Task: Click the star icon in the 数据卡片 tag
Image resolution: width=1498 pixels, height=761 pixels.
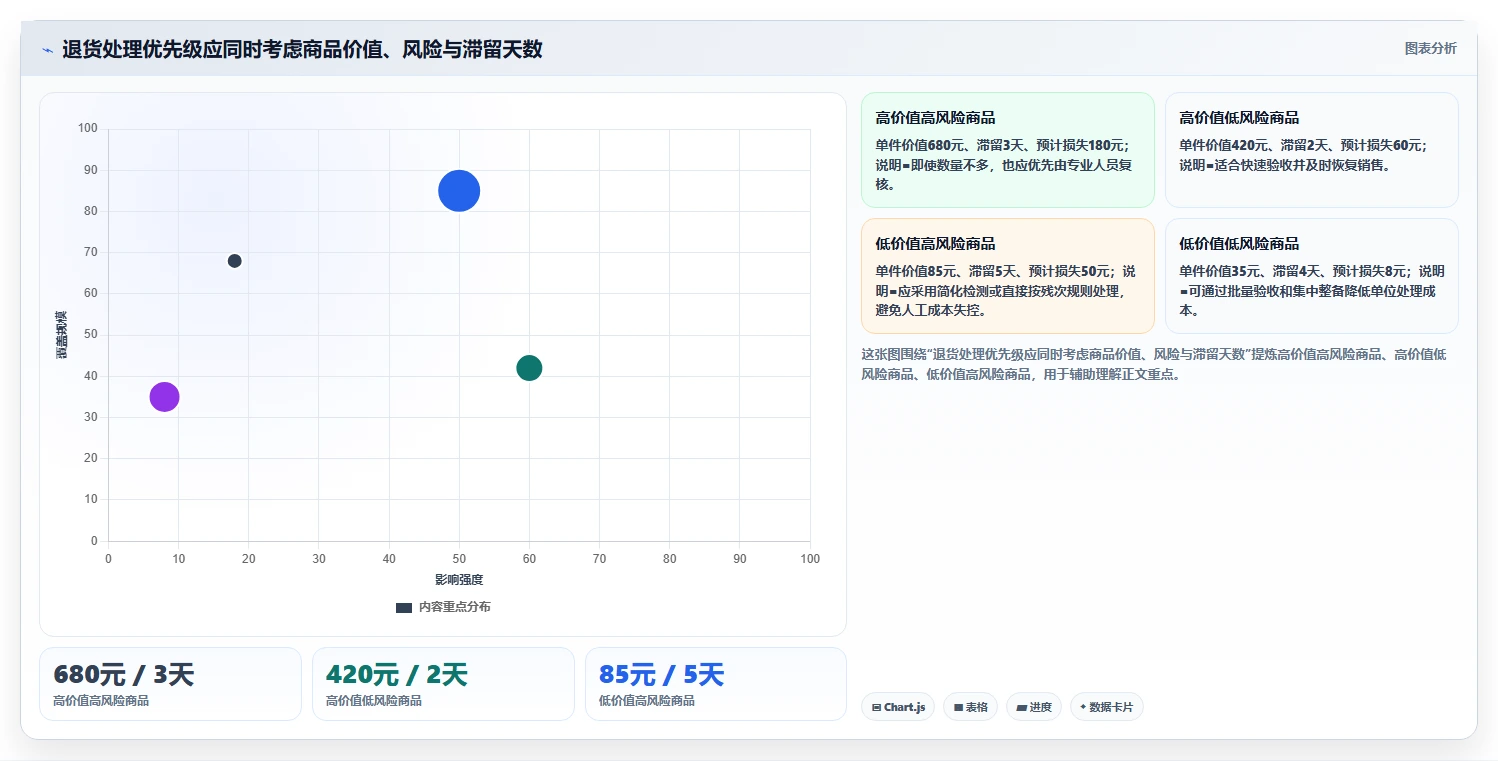Action: point(1083,707)
